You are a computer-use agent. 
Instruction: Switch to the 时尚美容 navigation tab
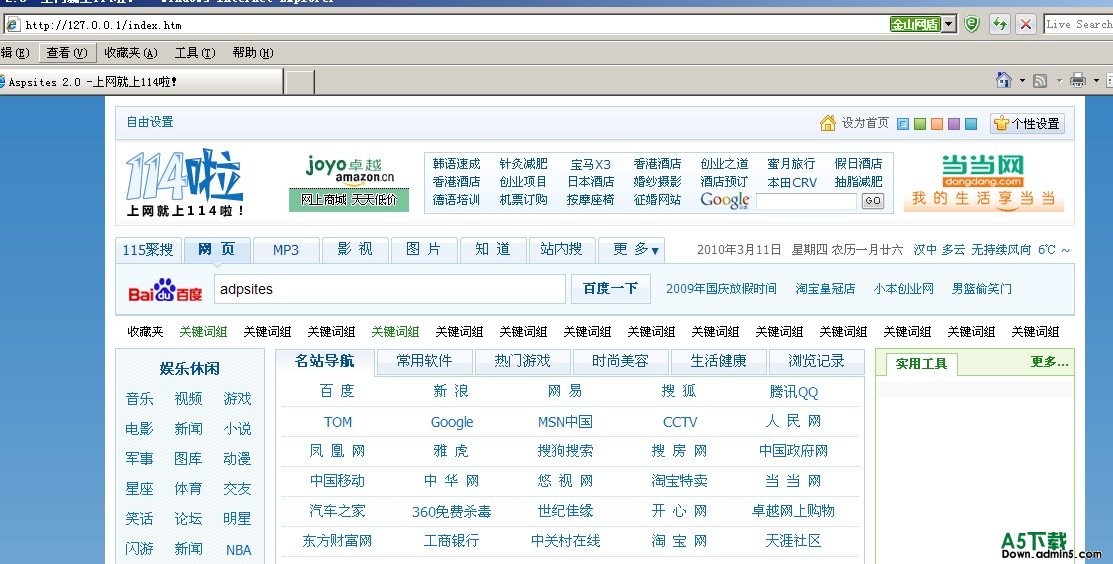coord(620,361)
